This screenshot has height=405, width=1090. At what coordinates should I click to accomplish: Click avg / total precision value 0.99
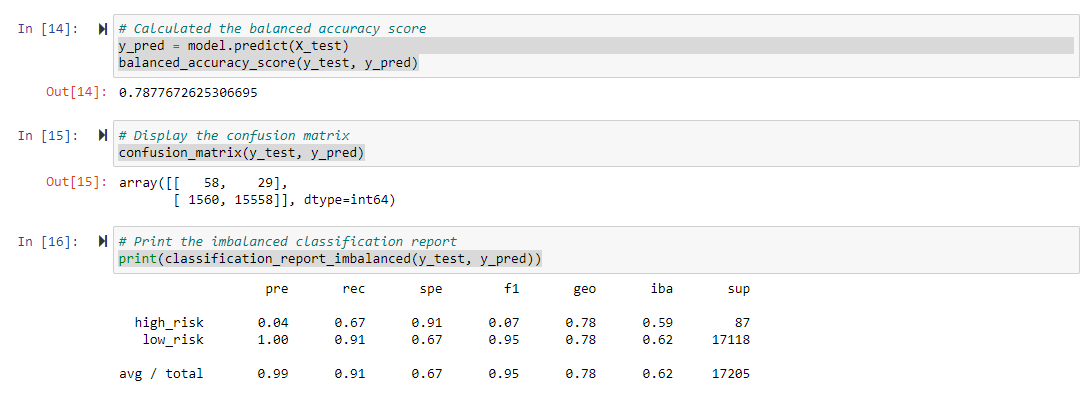[272, 374]
